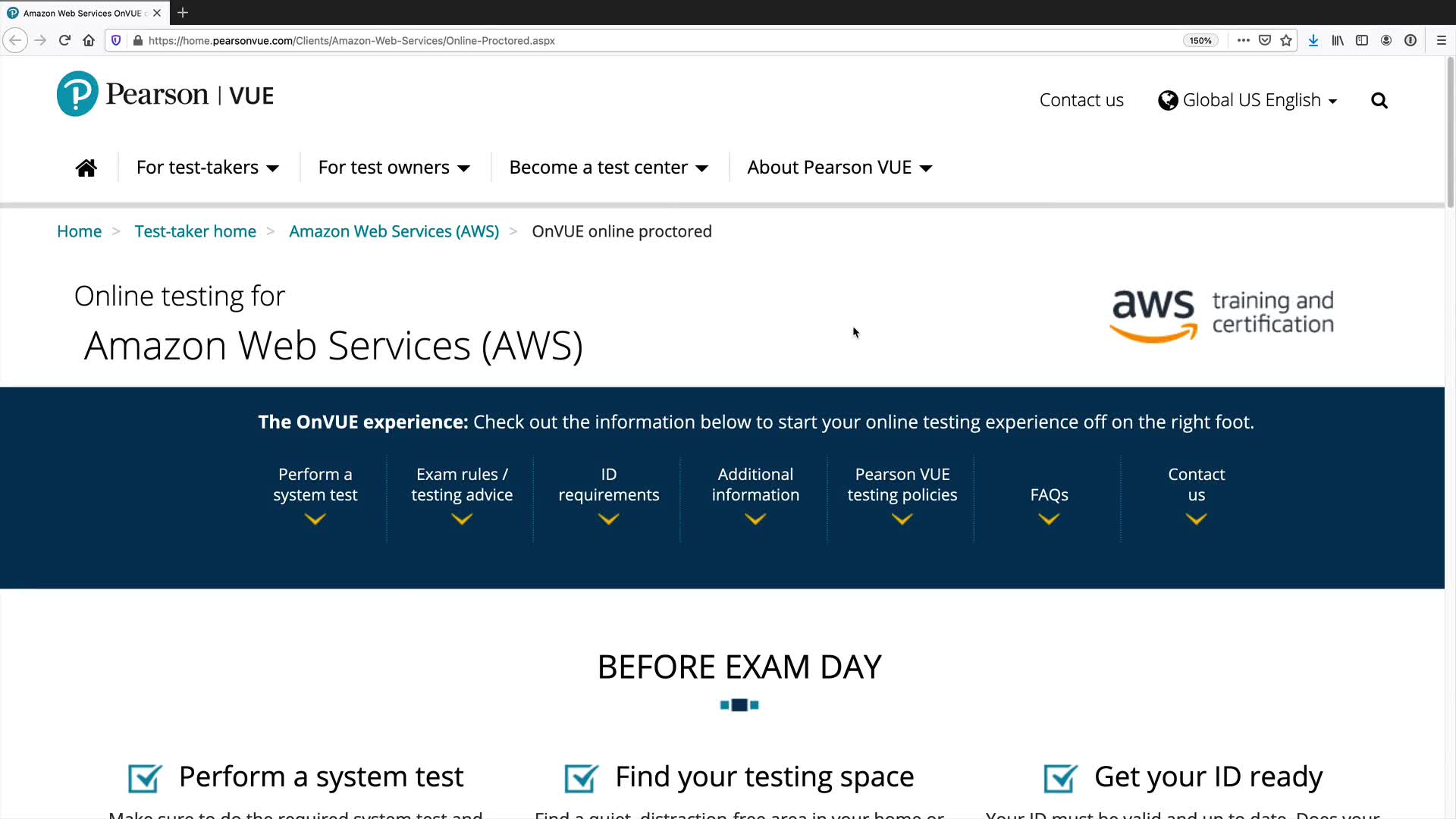
Task: Open the Global US English language dropdown
Action: coord(1247,101)
